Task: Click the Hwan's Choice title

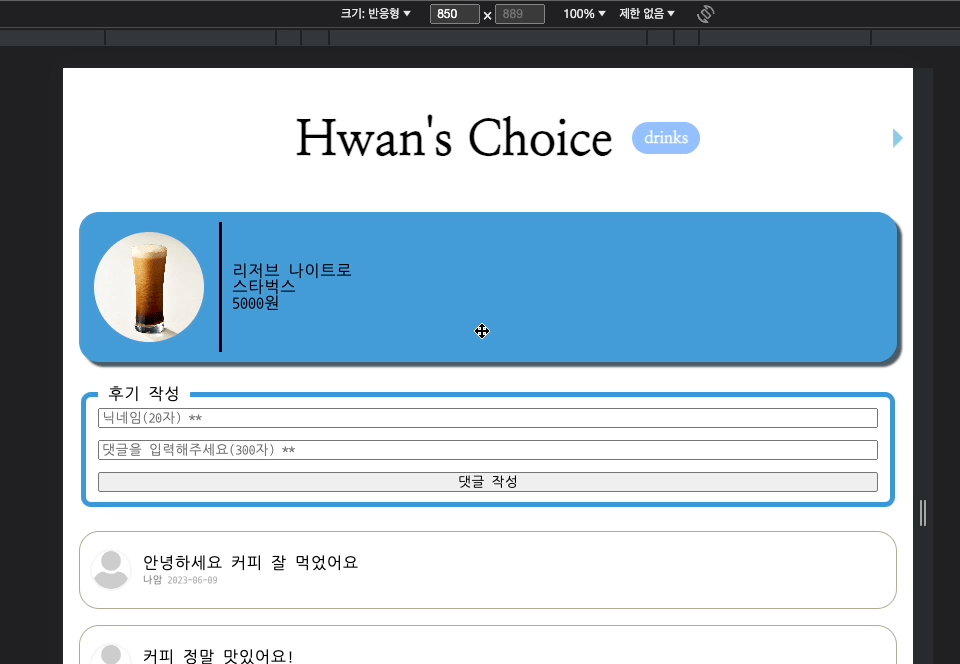Action: (x=454, y=138)
